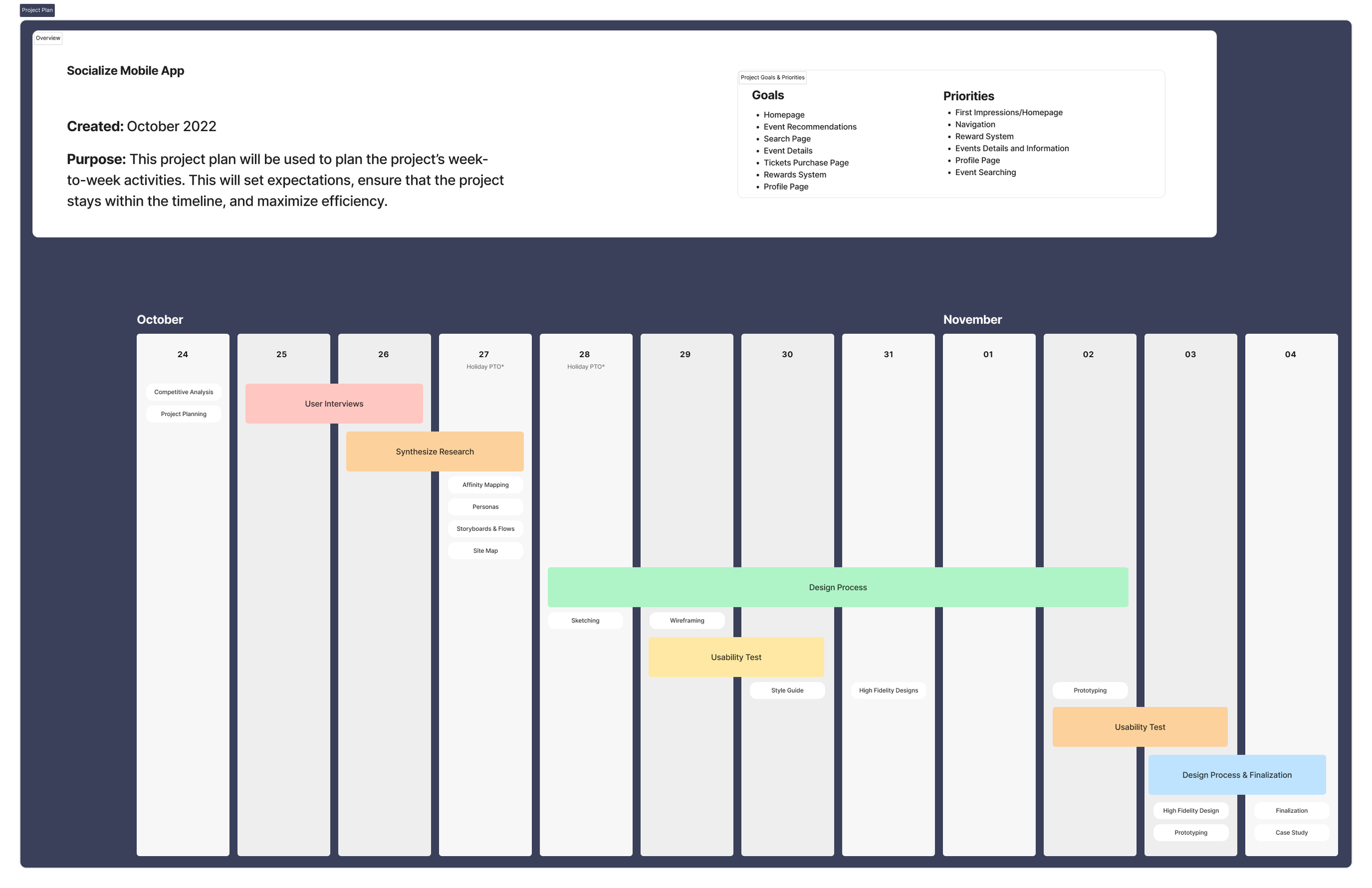Select the Project Planning chip

tap(183, 414)
